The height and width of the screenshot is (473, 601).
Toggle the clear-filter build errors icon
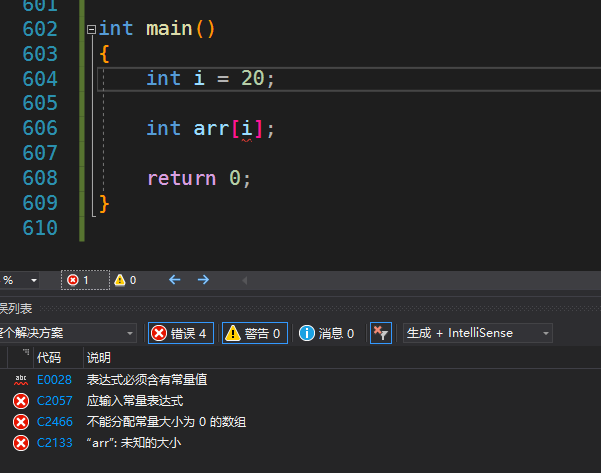point(381,333)
